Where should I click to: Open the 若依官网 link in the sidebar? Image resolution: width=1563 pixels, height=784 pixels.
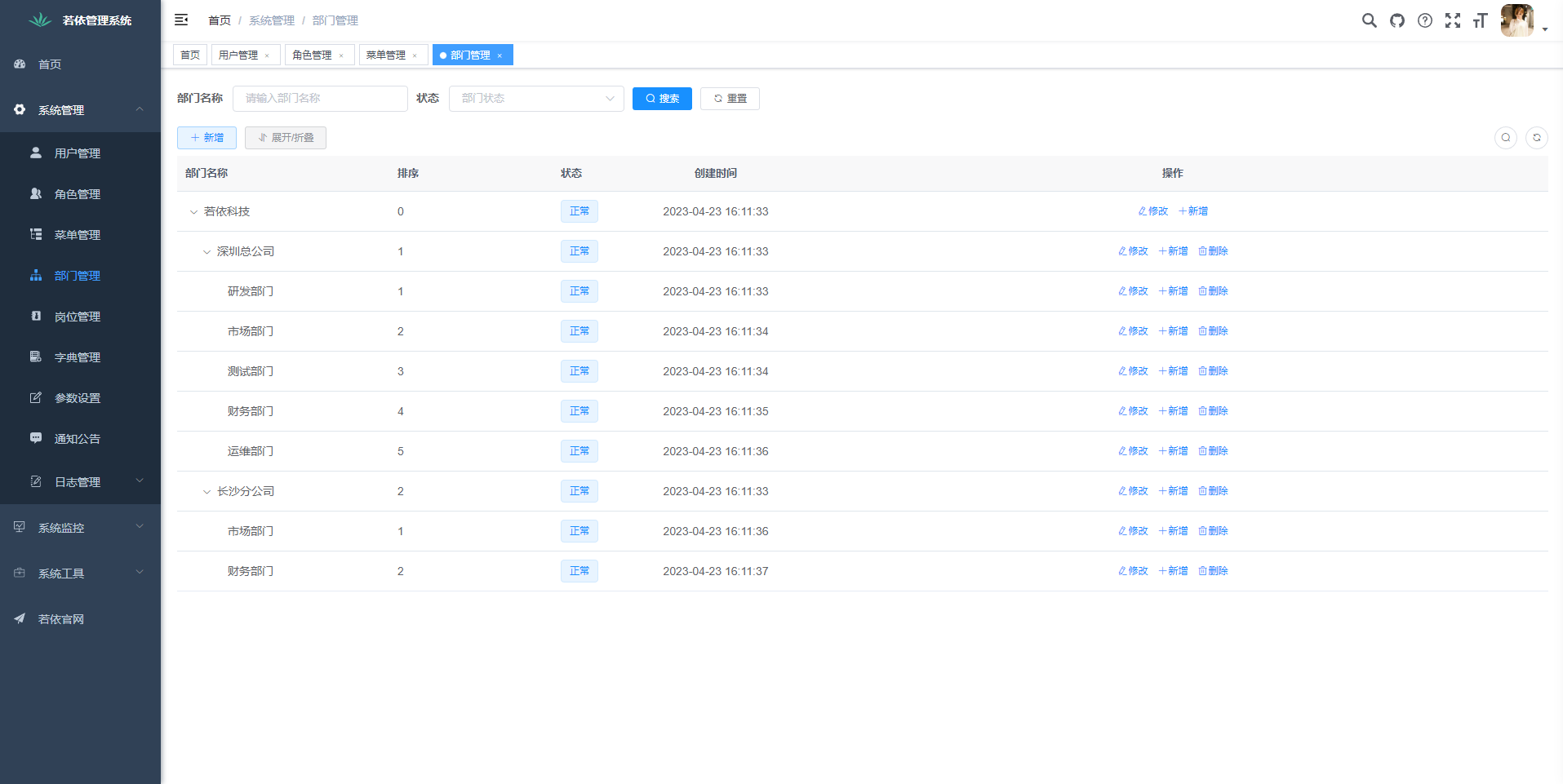[x=80, y=619]
